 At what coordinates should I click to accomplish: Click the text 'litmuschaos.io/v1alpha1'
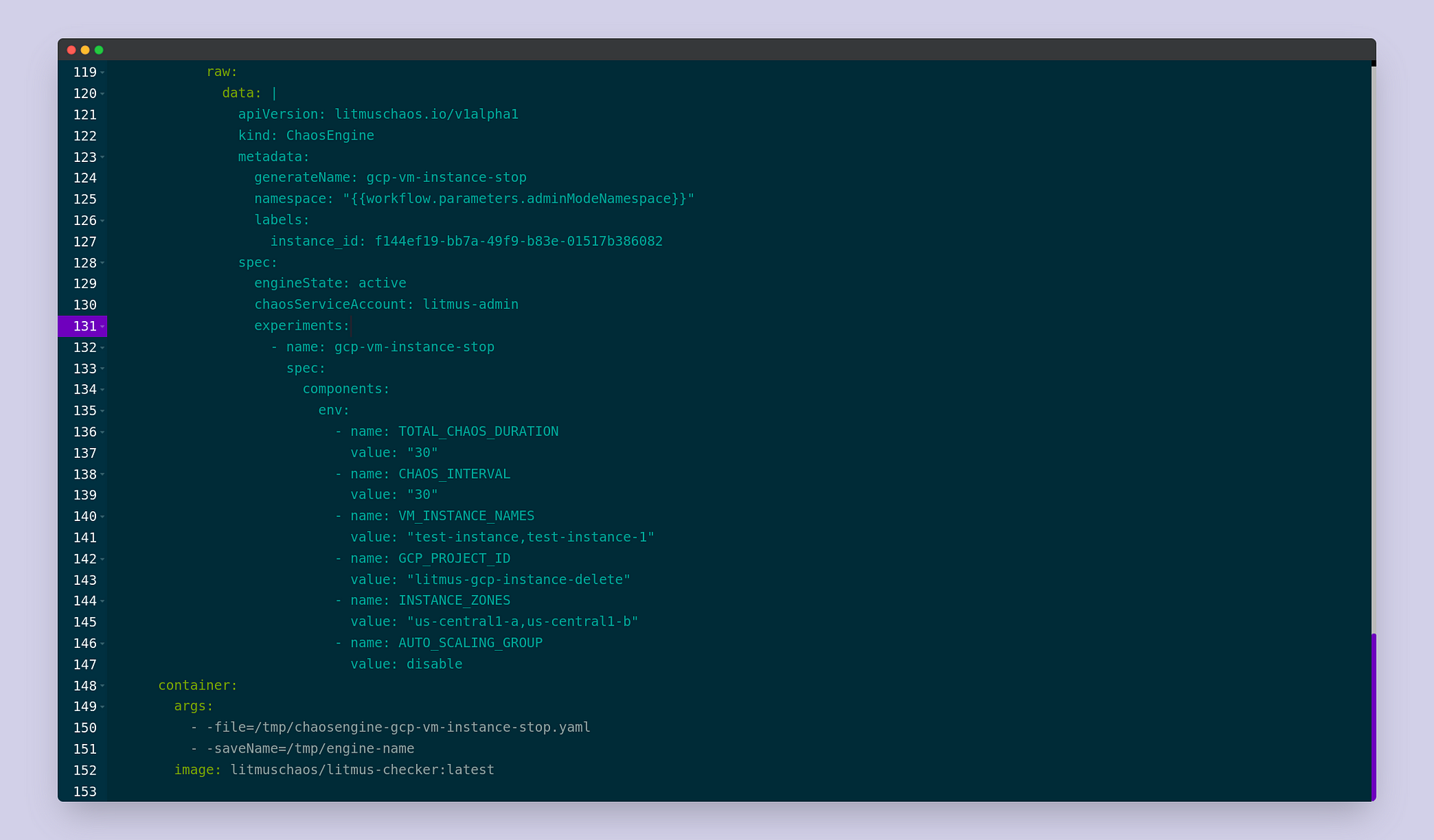(427, 115)
